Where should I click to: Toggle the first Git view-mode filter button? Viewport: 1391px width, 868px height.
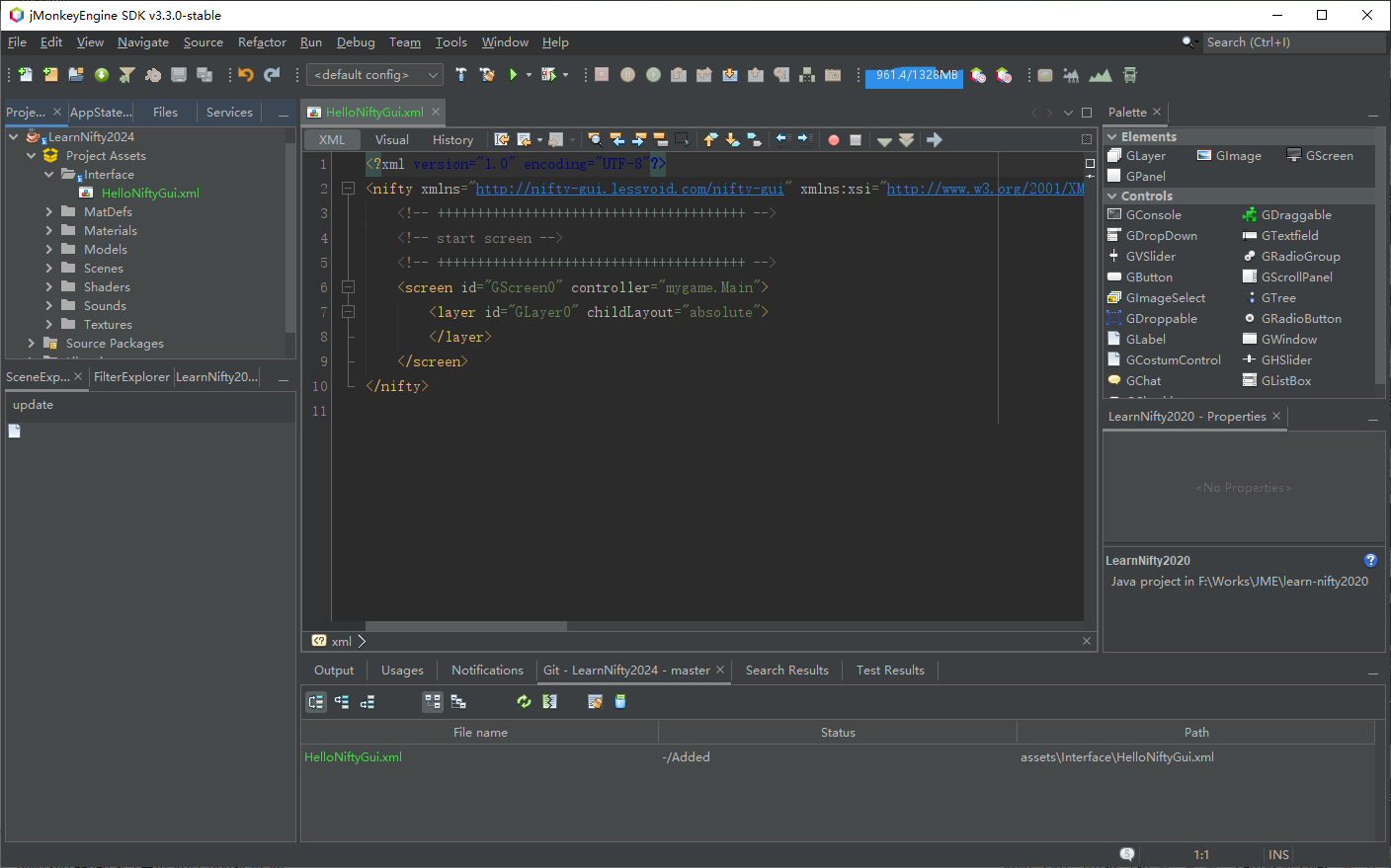click(316, 702)
